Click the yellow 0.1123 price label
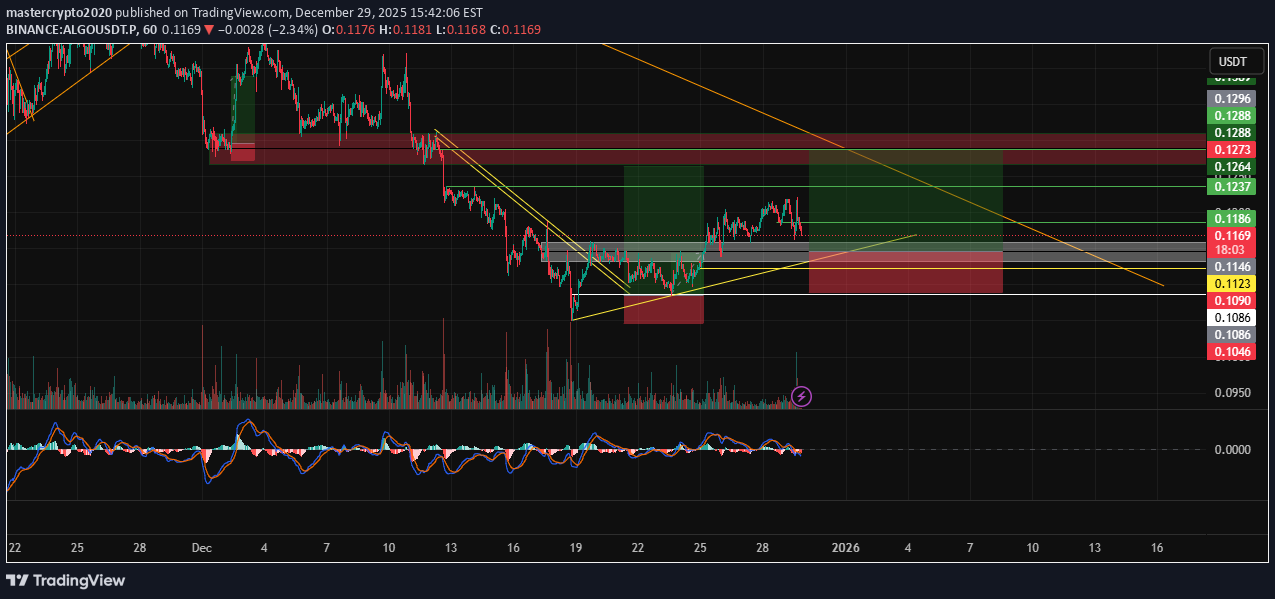 pyautogui.click(x=1231, y=284)
